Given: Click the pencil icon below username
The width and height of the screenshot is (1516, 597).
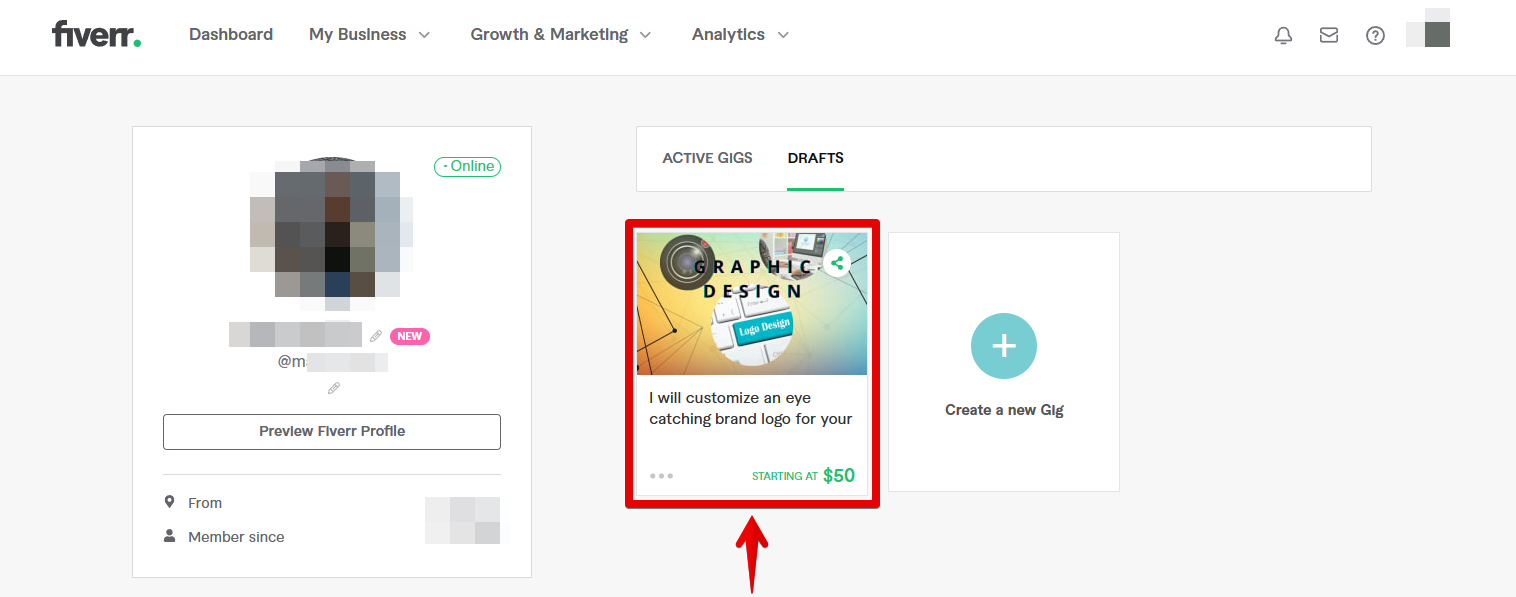Looking at the screenshot, I should pos(334,388).
